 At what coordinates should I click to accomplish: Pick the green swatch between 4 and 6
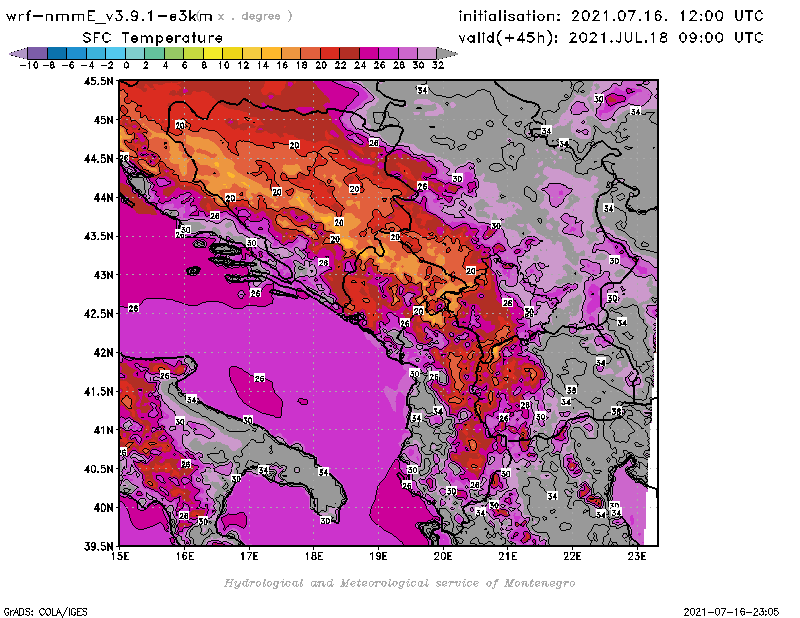pos(174,54)
